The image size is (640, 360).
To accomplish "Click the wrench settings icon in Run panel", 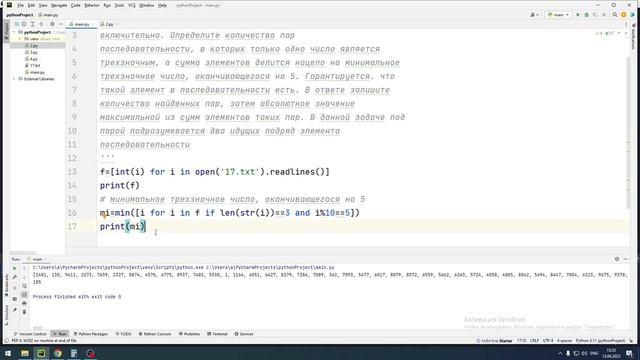I will click(x=15, y=277).
